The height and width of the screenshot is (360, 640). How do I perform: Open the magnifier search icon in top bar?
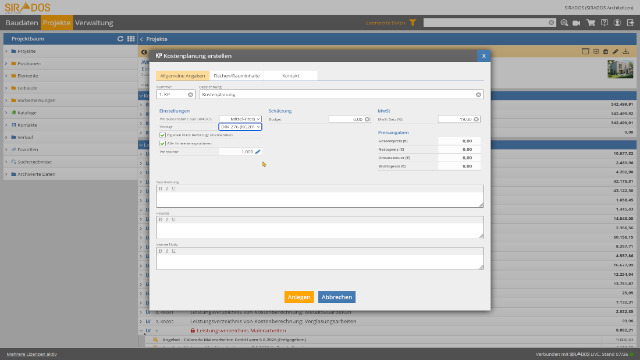pyautogui.click(x=564, y=23)
